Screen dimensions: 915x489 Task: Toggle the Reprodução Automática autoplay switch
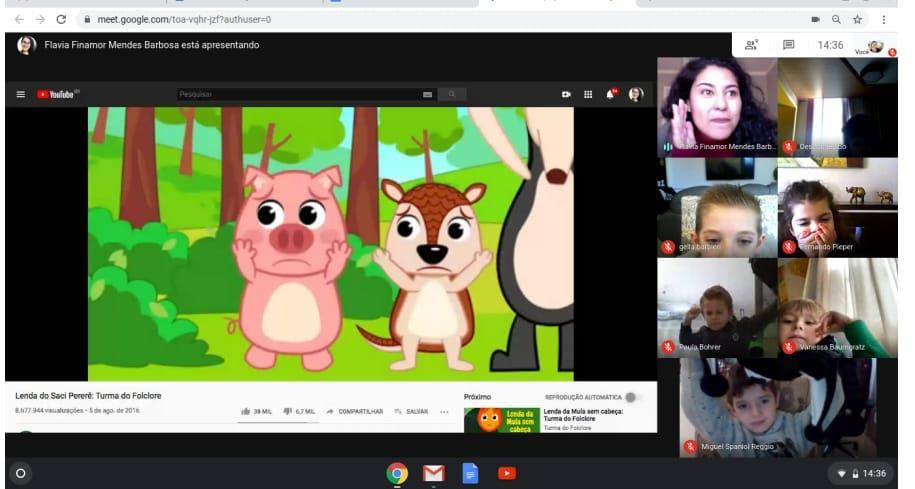point(631,397)
